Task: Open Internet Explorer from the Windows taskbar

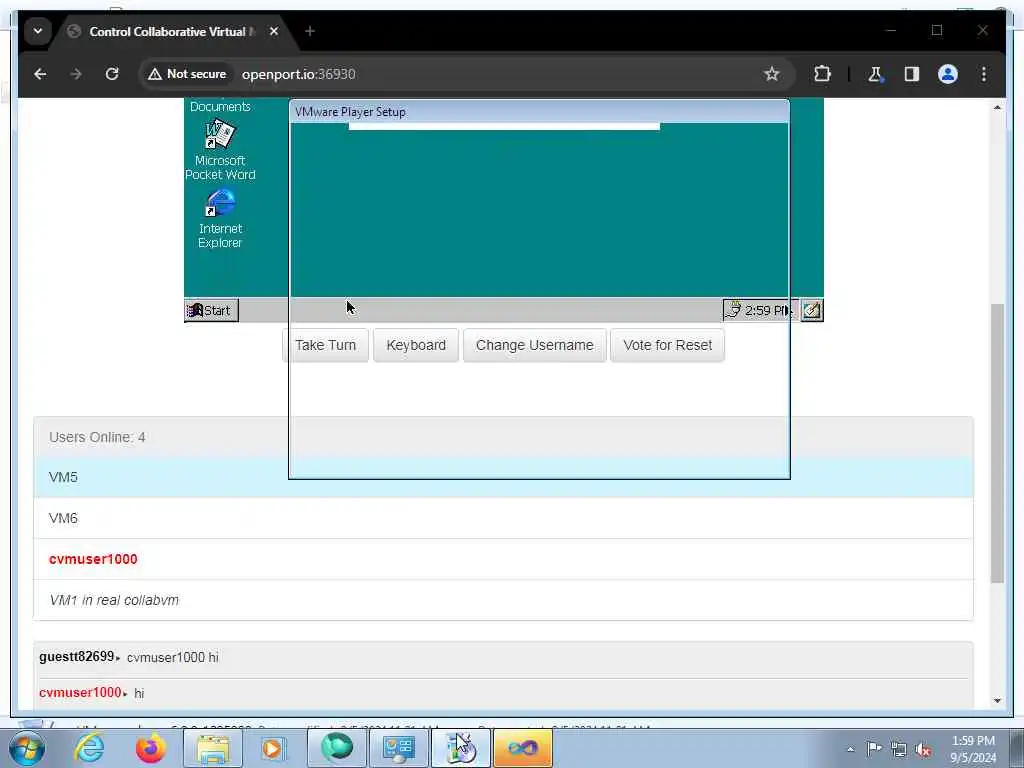Action: click(89, 748)
